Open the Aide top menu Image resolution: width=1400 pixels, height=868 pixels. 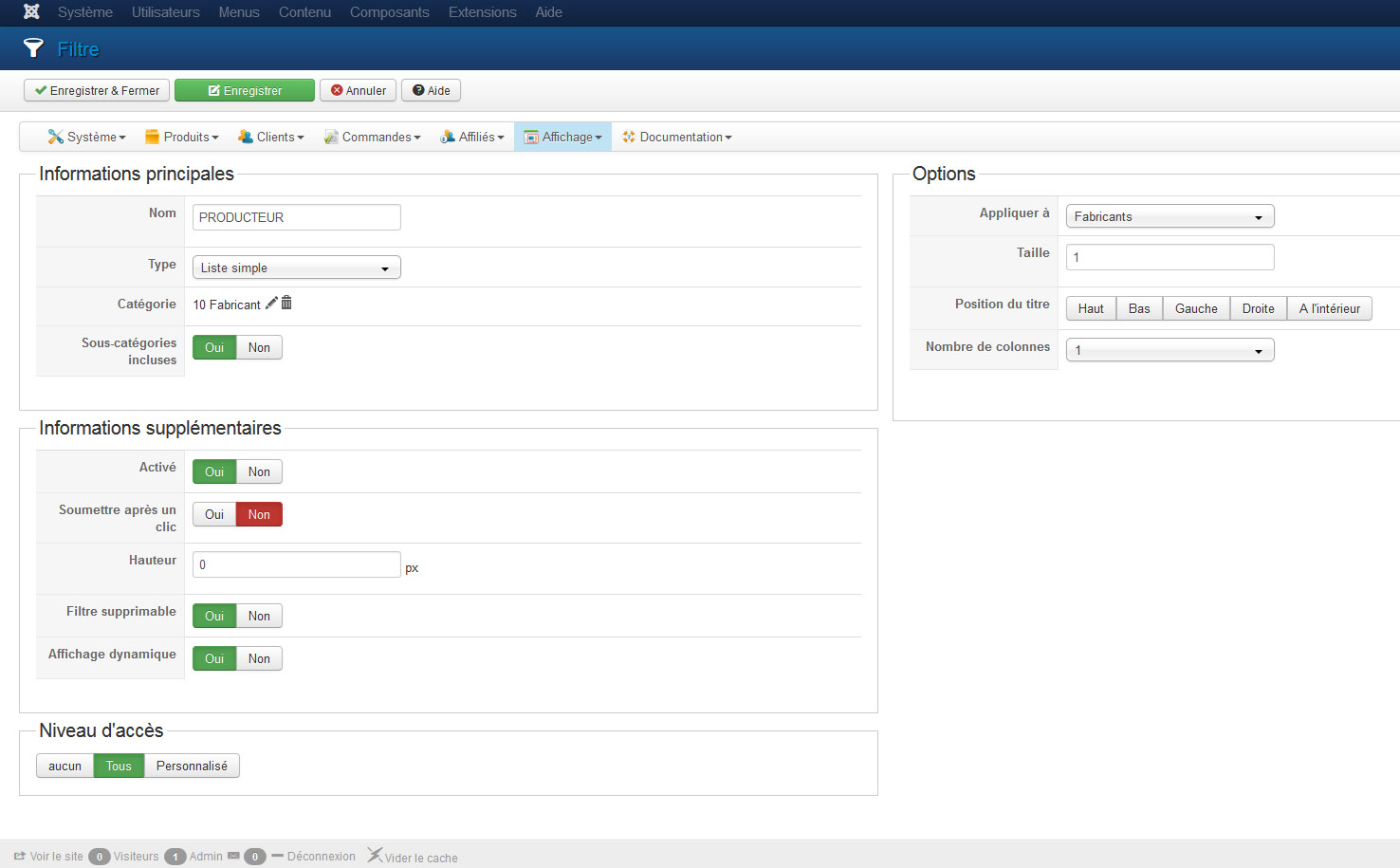[548, 12]
